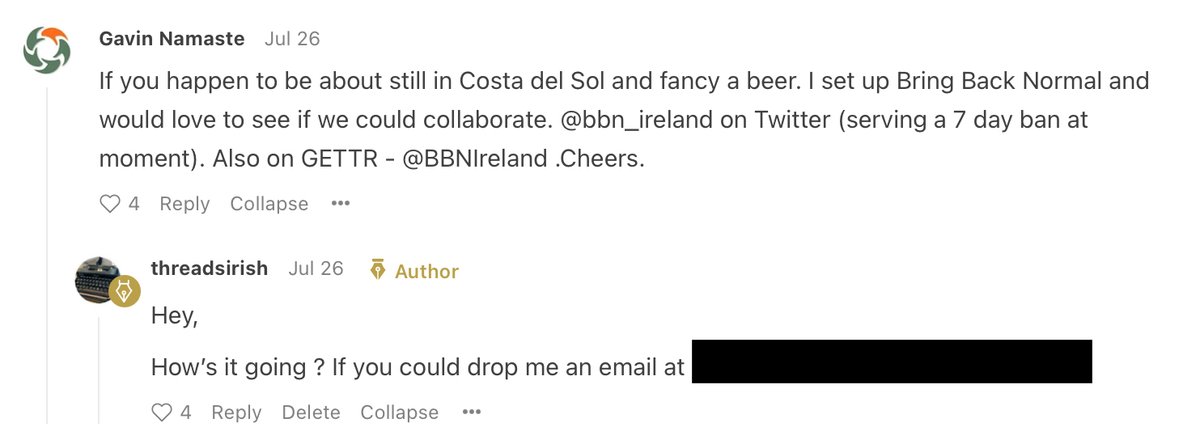Like Gavin Namaste's comment with the heart
Screen dimensions: 1200x444
(x=110, y=204)
